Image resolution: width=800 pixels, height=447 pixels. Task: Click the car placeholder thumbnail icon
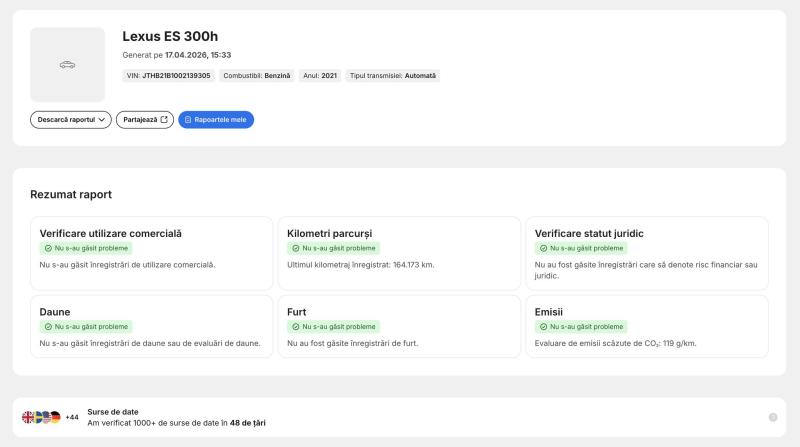67,65
